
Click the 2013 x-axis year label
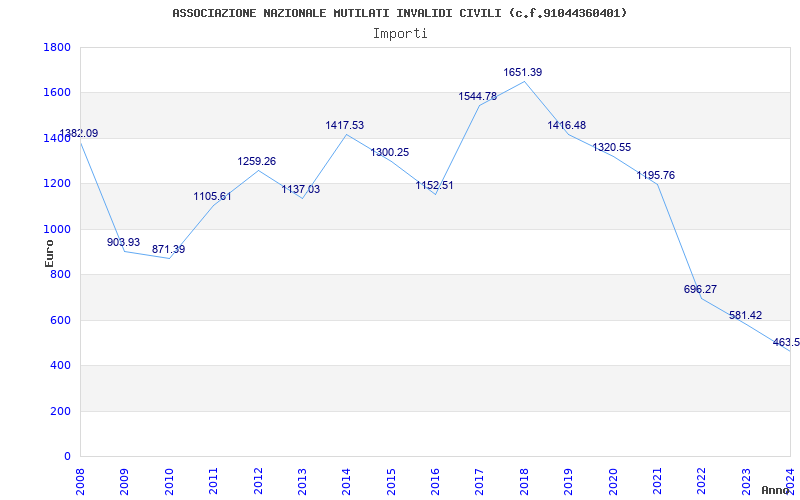[302, 481]
